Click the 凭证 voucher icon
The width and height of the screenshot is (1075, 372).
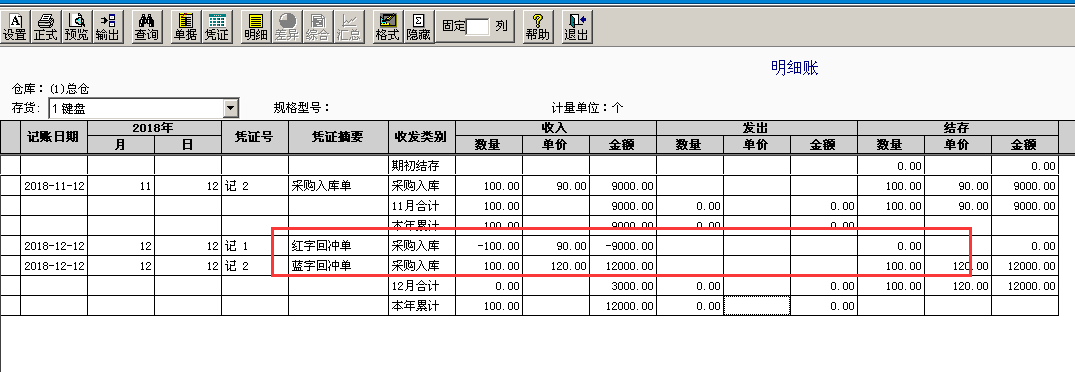click(216, 27)
